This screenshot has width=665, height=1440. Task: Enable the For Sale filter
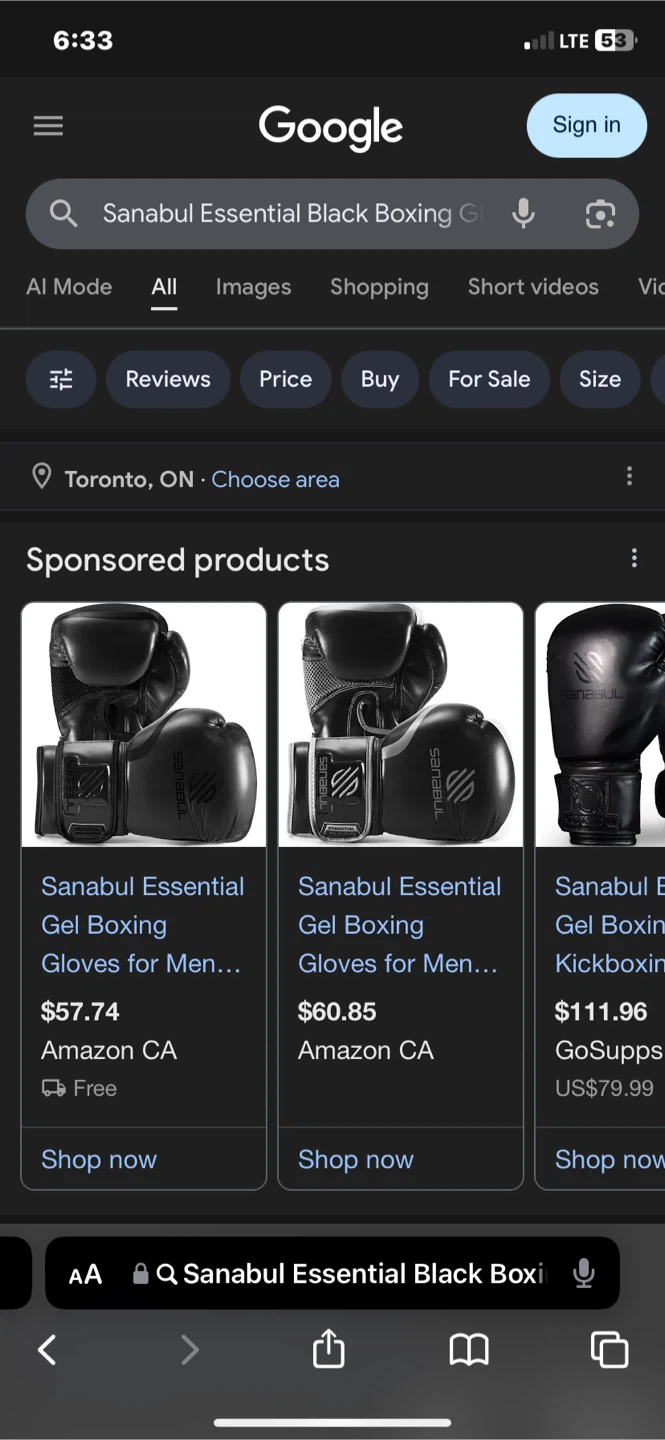point(489,379)
